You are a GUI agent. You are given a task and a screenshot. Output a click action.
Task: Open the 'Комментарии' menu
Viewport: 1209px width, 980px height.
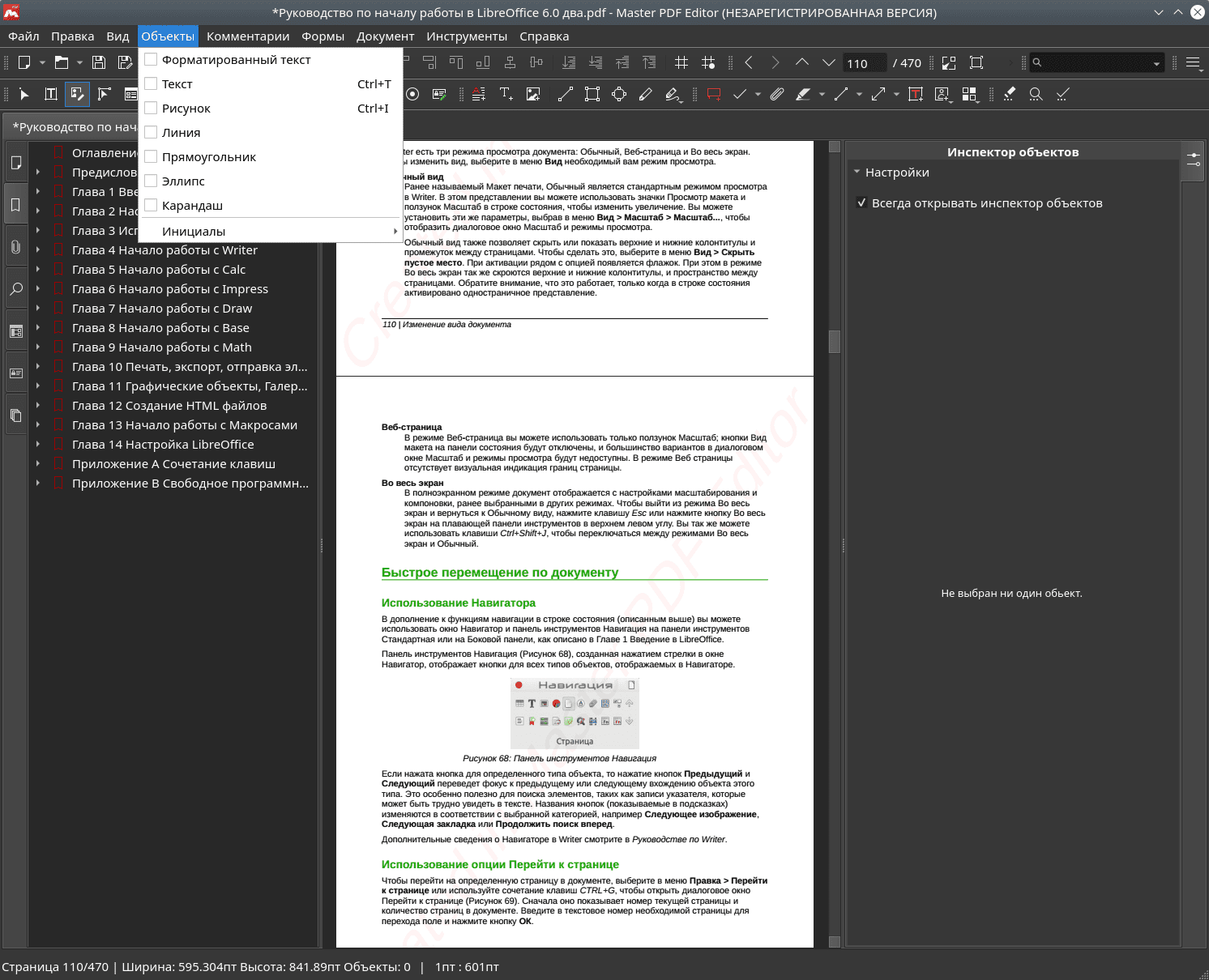[248, 36]
